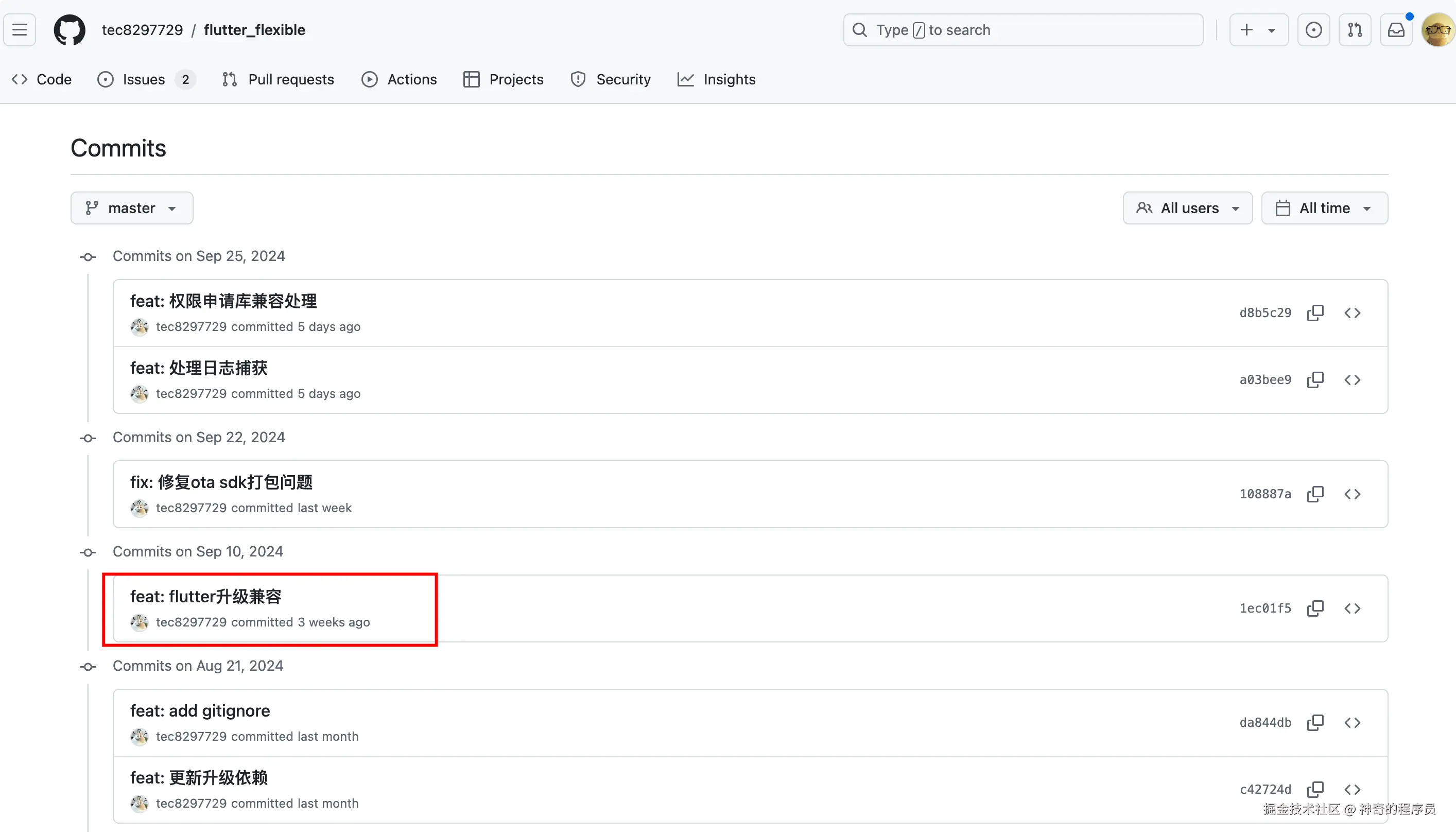Click the 'Type / to search' field

point(1022,30)
